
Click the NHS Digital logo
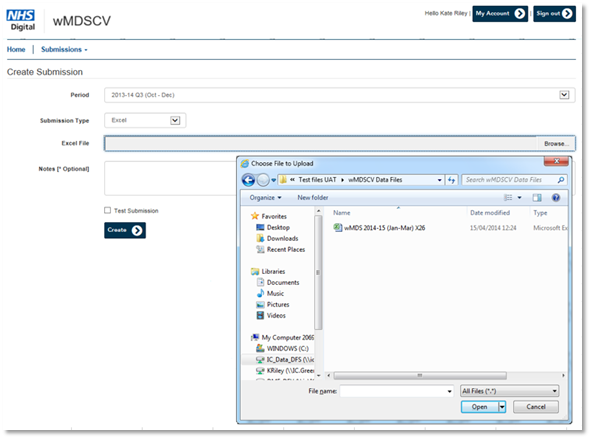tap(21, 20)
